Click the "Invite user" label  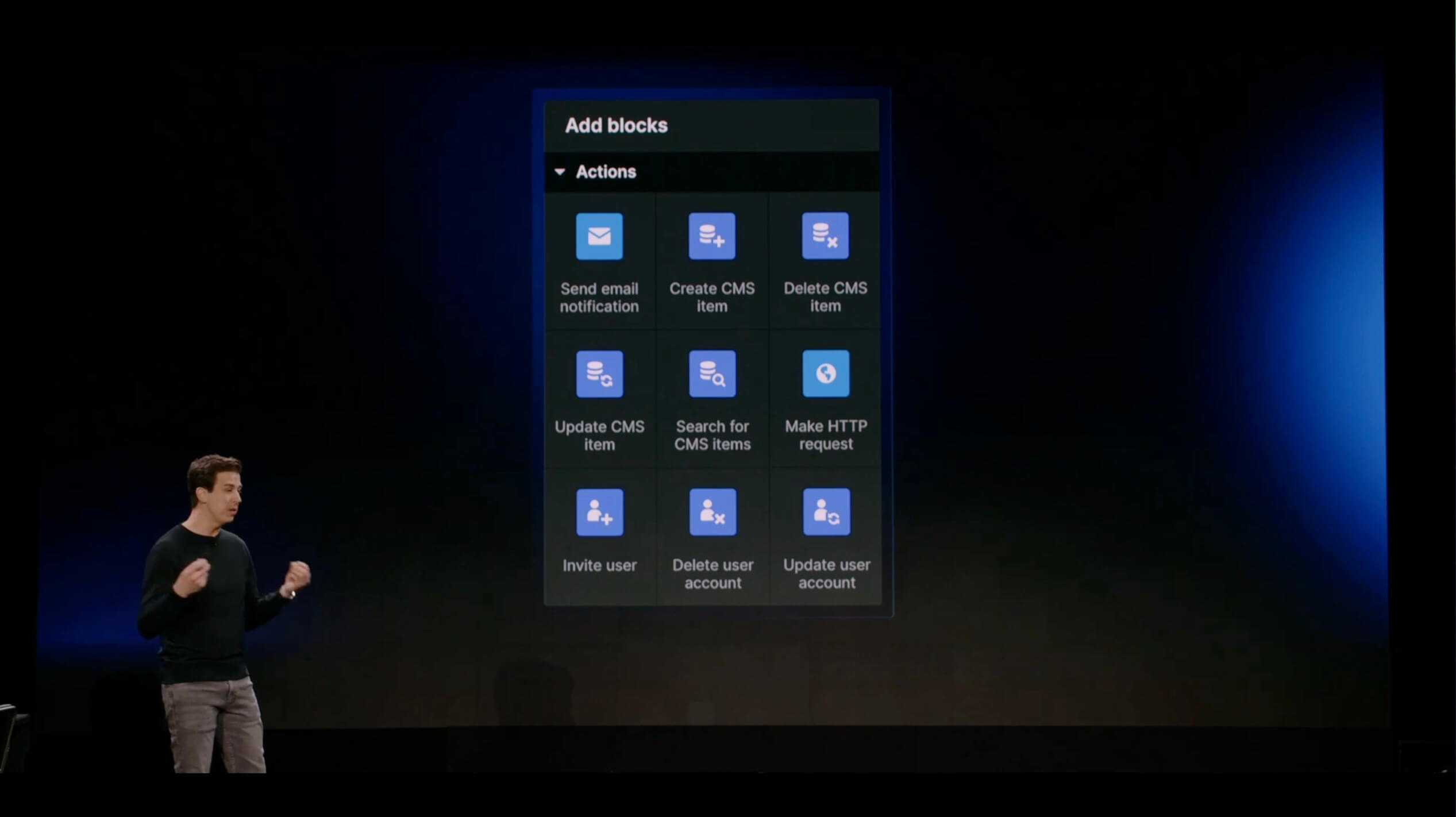600,565
